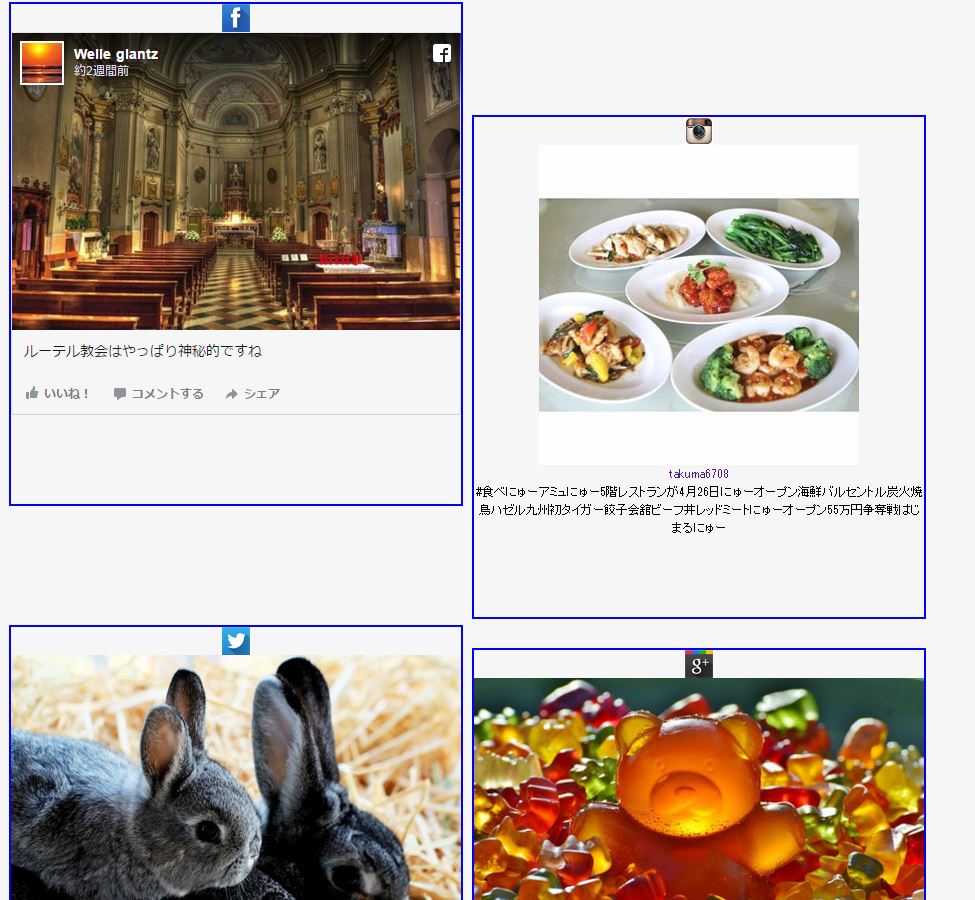Click the Welle glantz sunset profile avatar
This screenshot has height=900, width=975.
click(x=42, y=63)
